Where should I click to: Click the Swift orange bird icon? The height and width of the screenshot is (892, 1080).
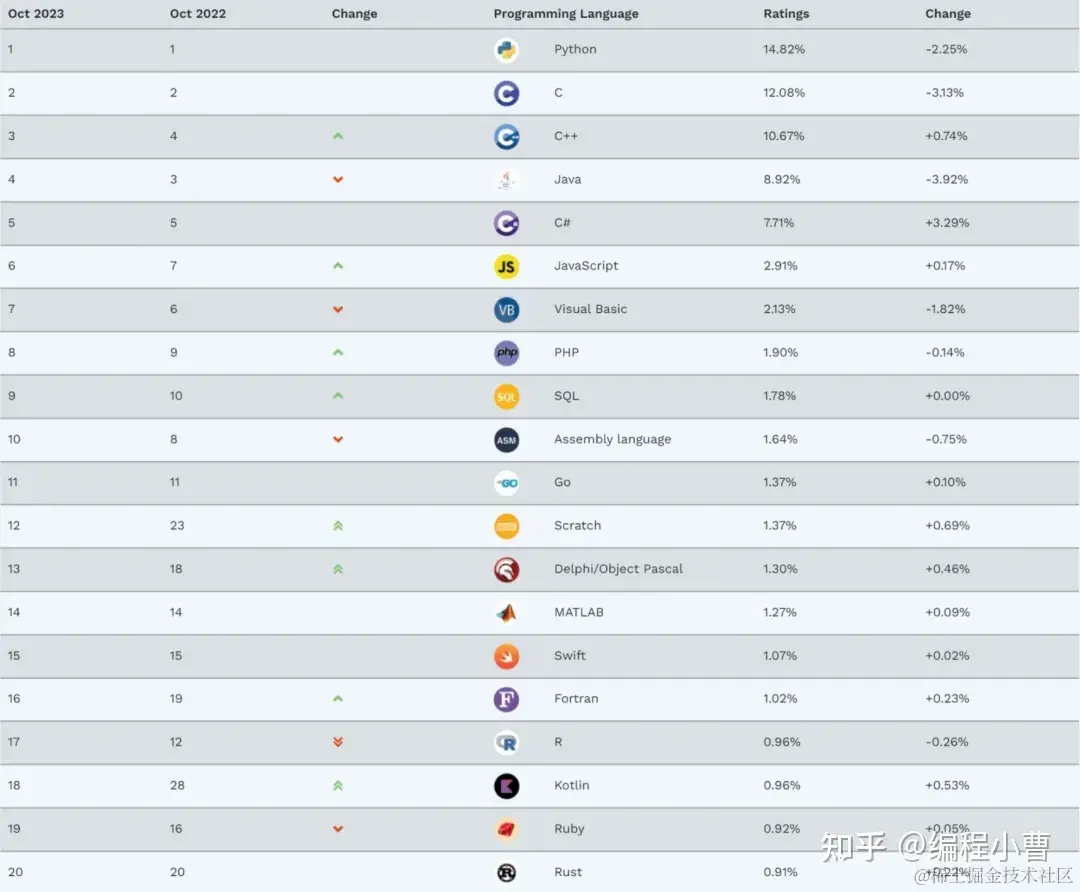click(x=506, y=656)
